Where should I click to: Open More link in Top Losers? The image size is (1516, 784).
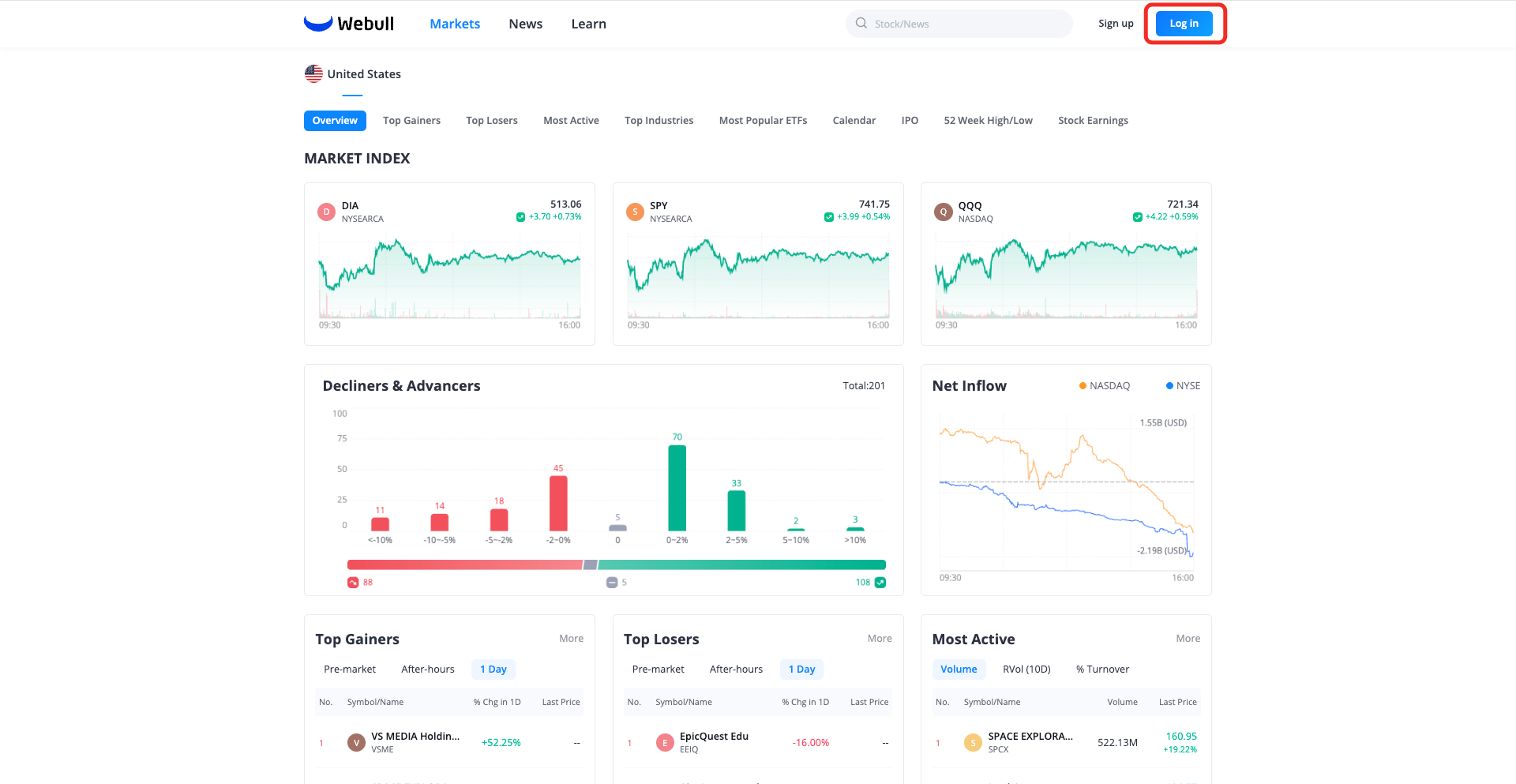click(x=880, y=639)
